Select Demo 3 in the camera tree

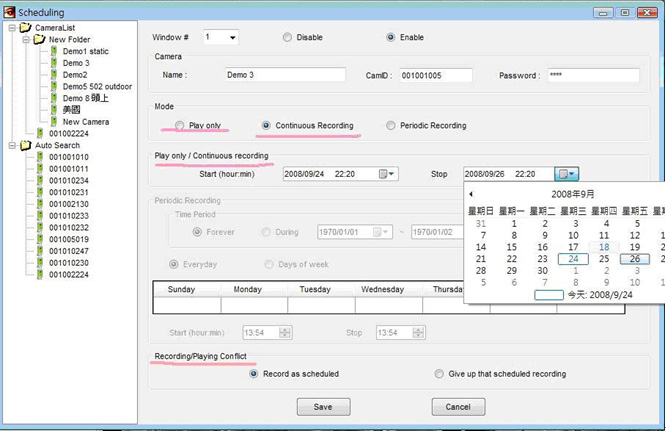click(x=76, y=63)
